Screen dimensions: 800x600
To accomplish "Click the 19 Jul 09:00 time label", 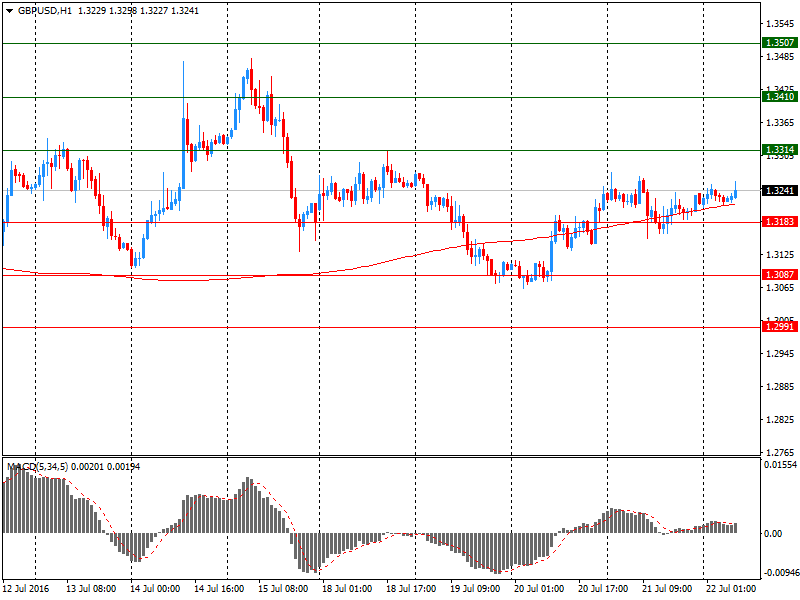I will pyautogui.click(x=475, y=588).
